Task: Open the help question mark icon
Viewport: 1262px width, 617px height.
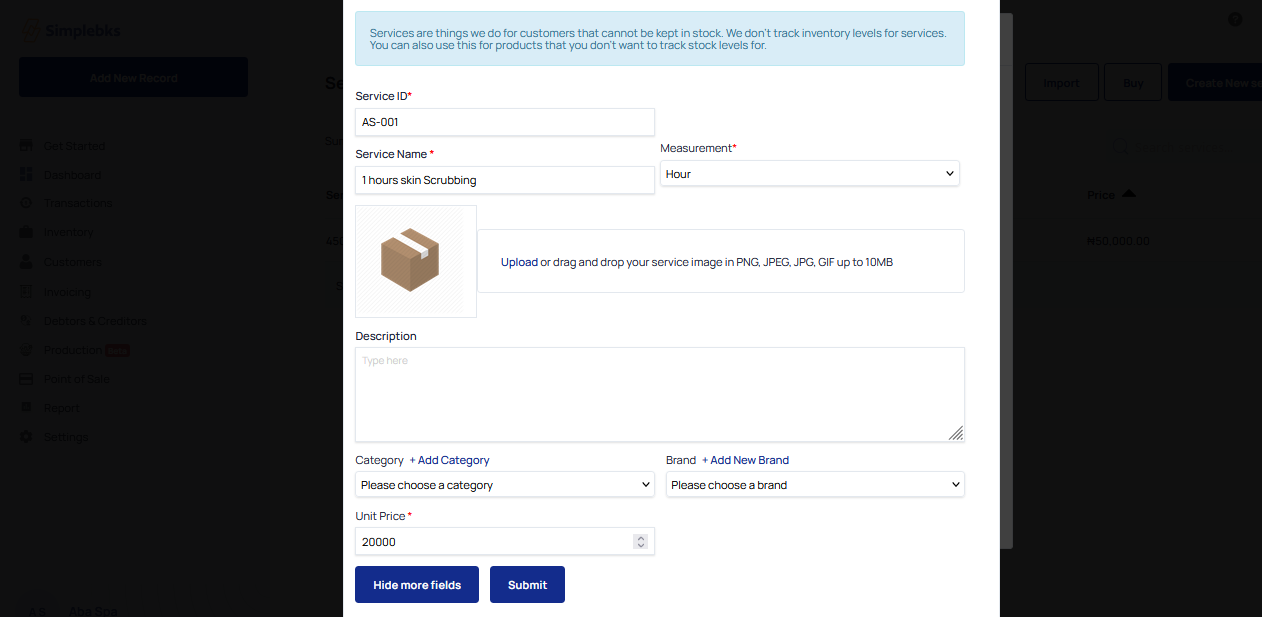Action: point(1235,19)
